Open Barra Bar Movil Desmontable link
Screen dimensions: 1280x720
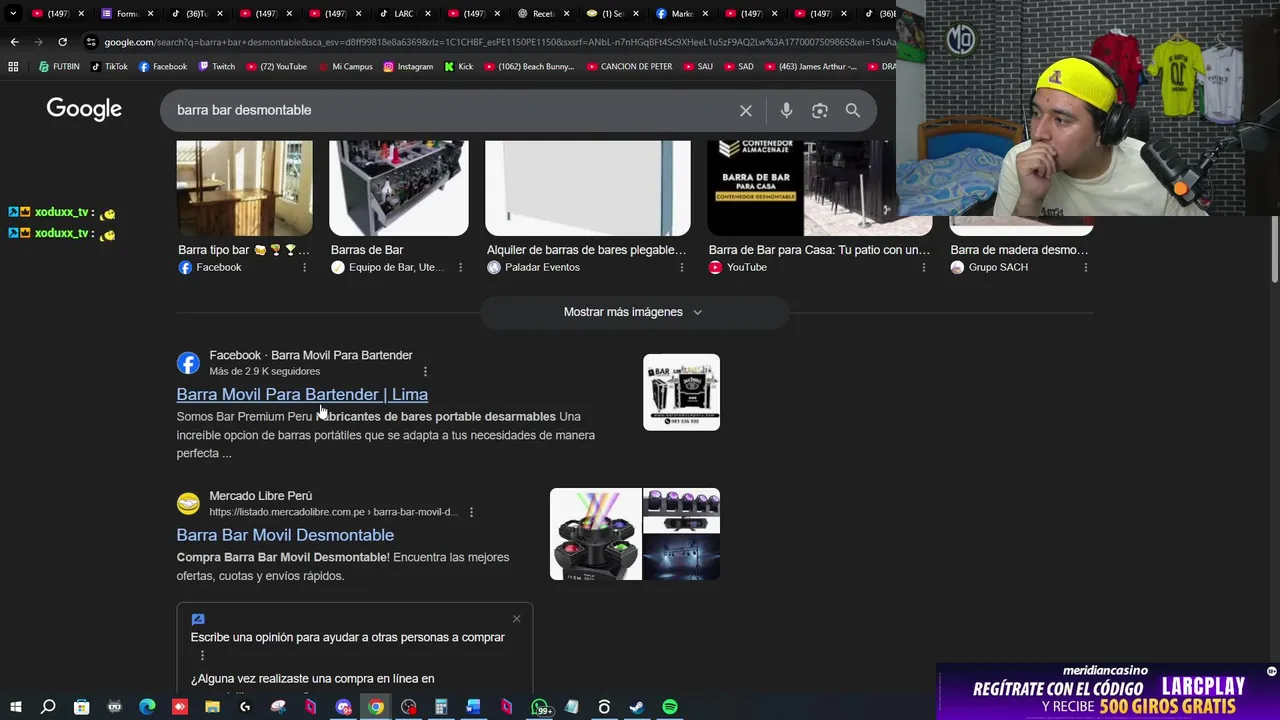tap(285, 535)
